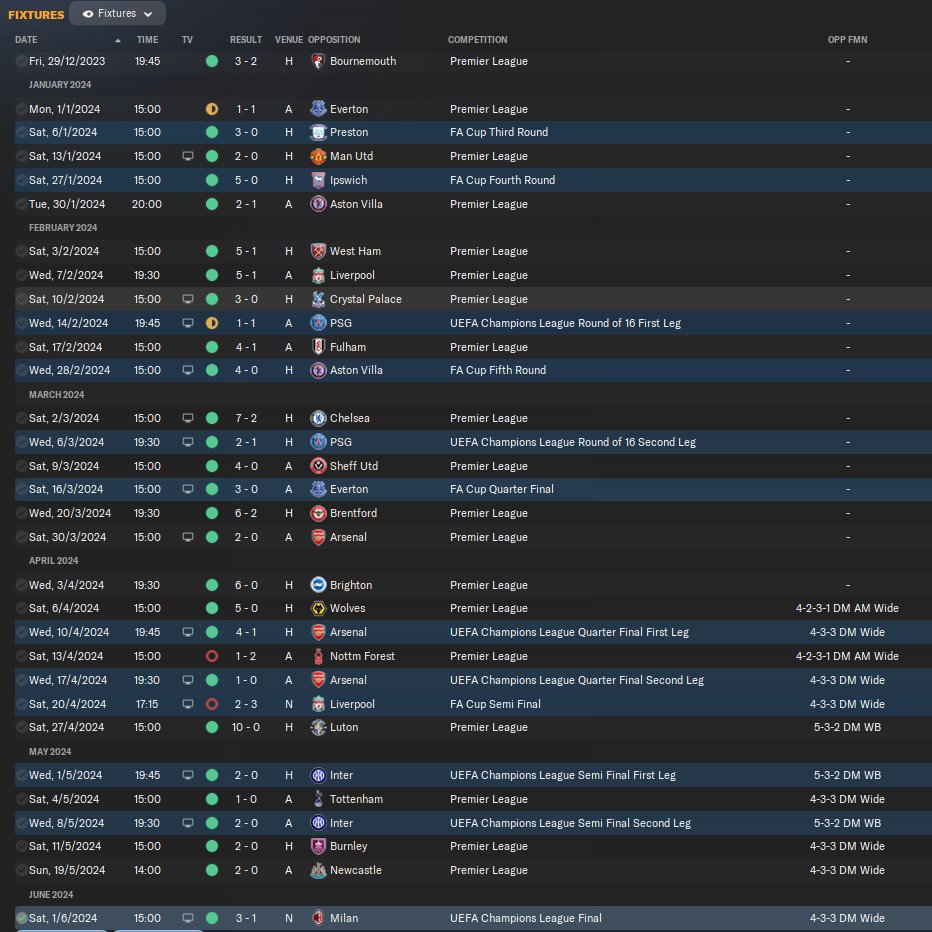Select the JANUARY 2024 month header
932x932 pixels.
click(x=60, y=85)
